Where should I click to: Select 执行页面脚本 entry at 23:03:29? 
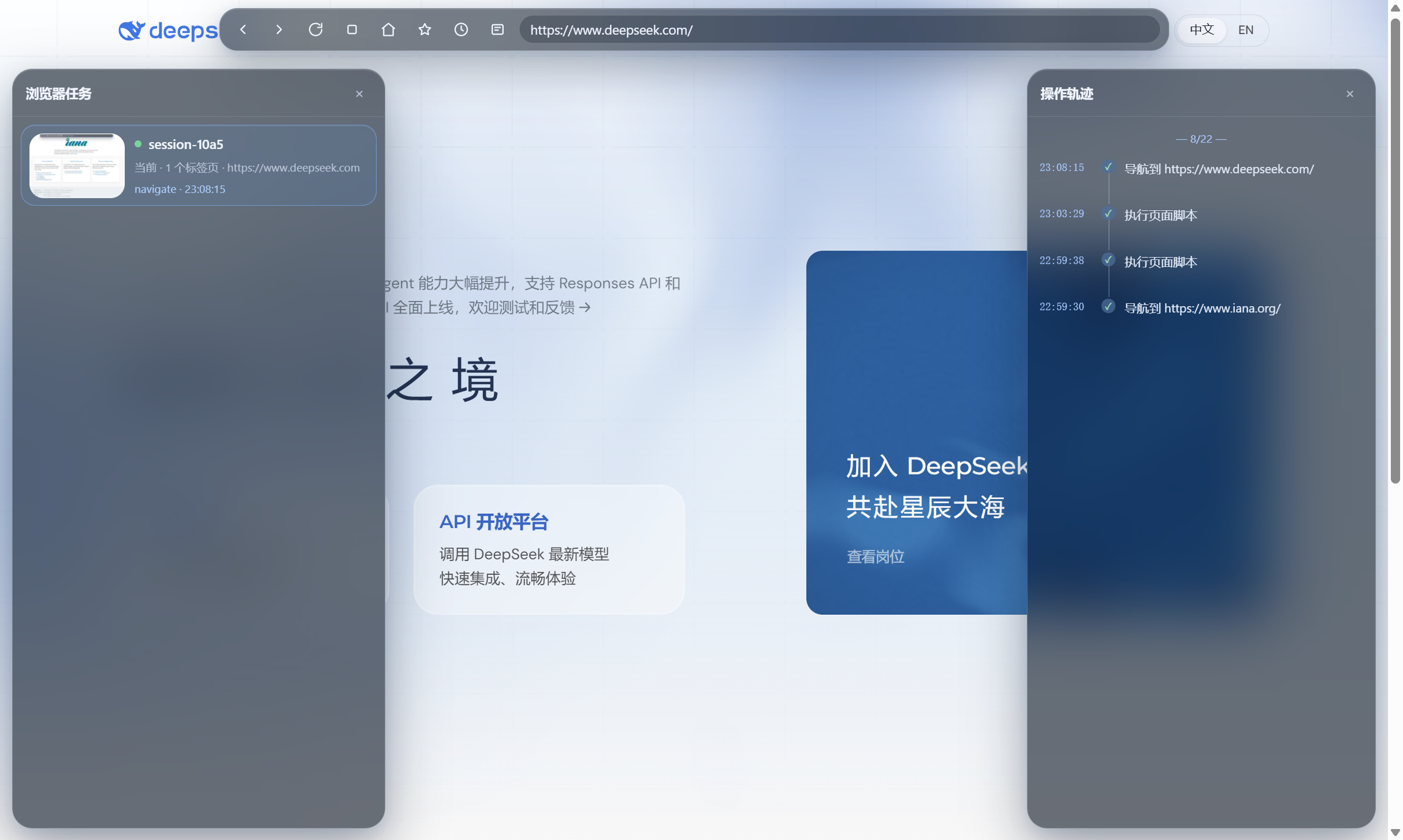pos(1160,215)
